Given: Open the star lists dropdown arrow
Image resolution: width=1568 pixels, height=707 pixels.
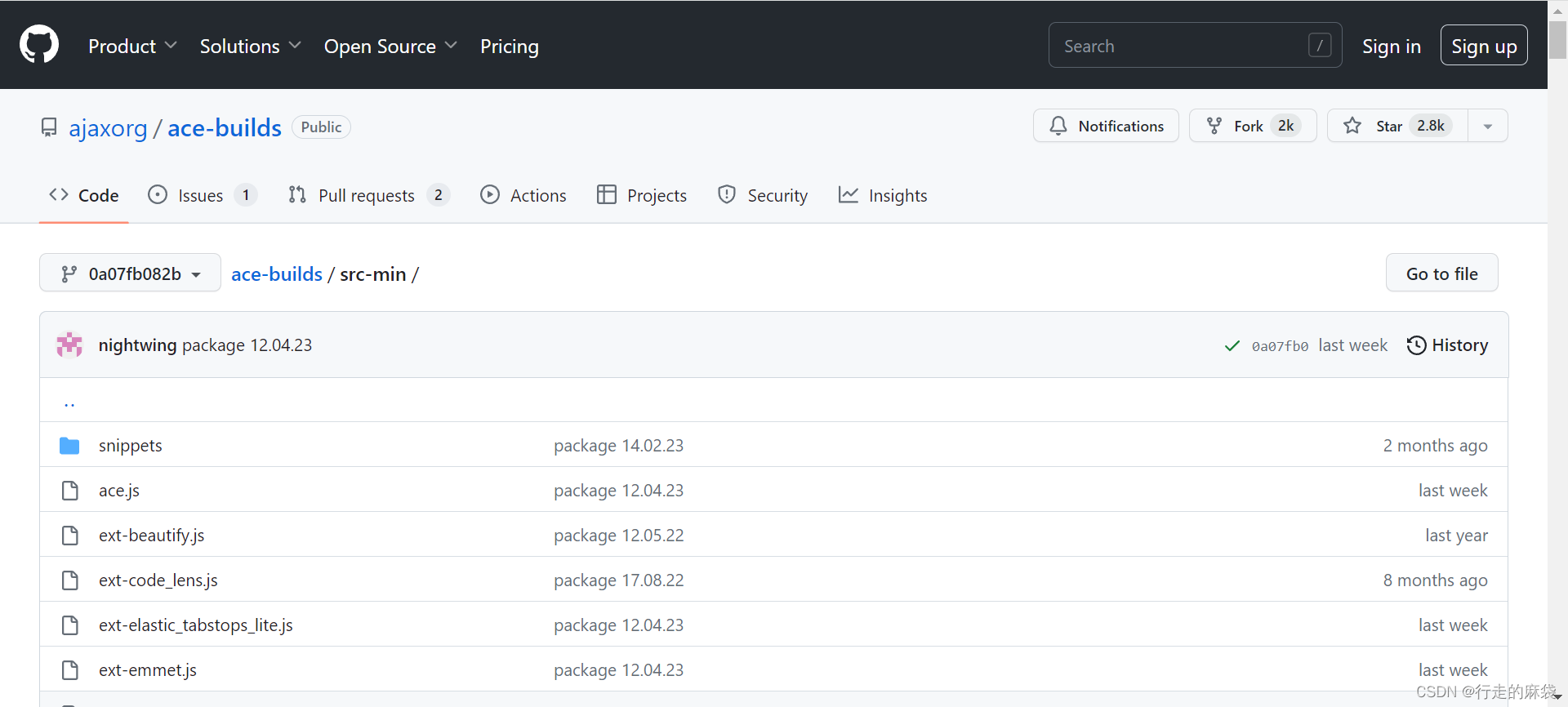Looking at the screenshot, I should pyautogui.click(x=1488, y=126).
